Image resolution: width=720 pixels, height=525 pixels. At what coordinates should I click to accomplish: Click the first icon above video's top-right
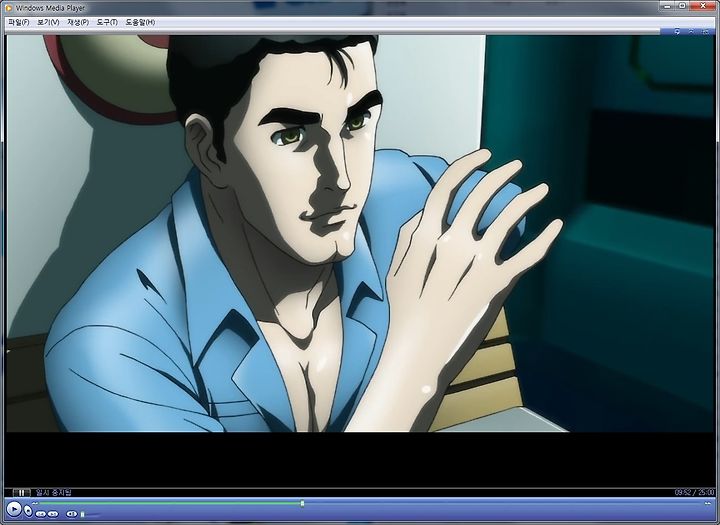tap(677, 31)
